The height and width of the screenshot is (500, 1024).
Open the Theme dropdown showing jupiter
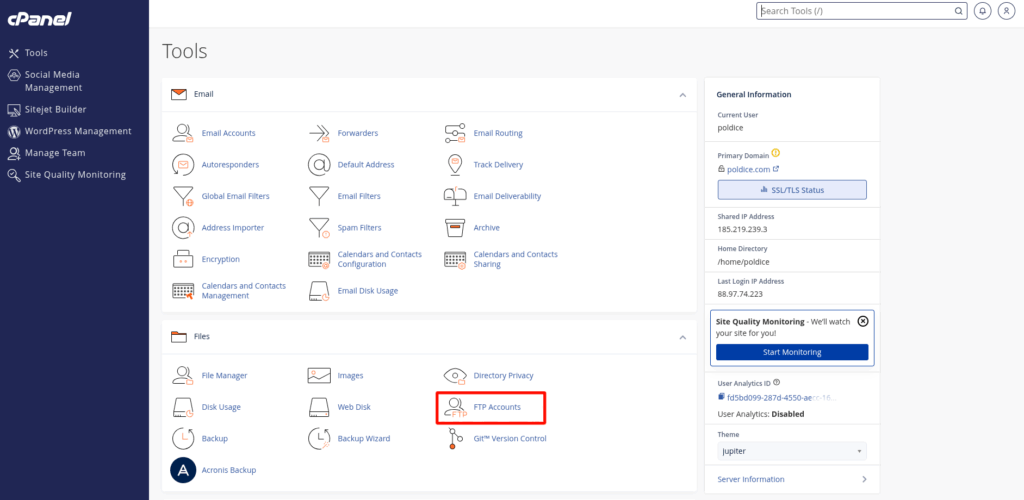791,451
